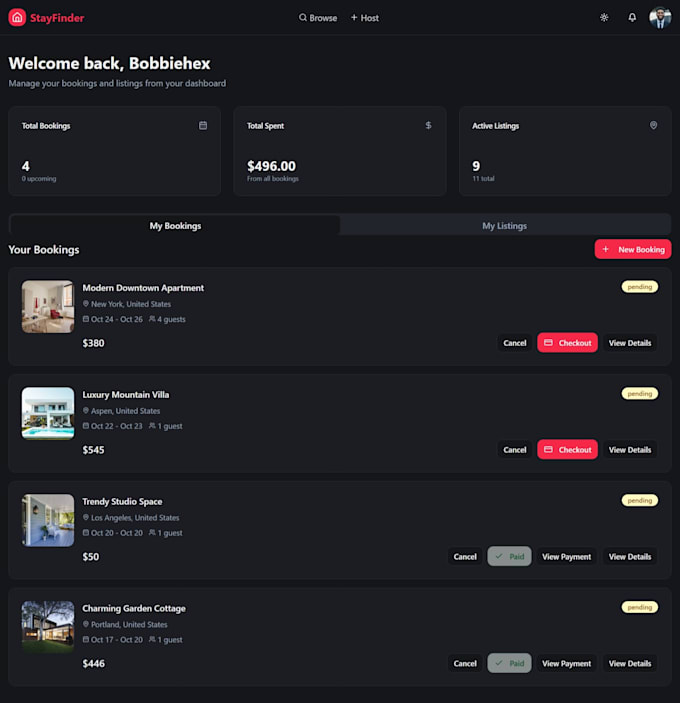Open Trendy Studio Space thumbnail

[48, 520]
